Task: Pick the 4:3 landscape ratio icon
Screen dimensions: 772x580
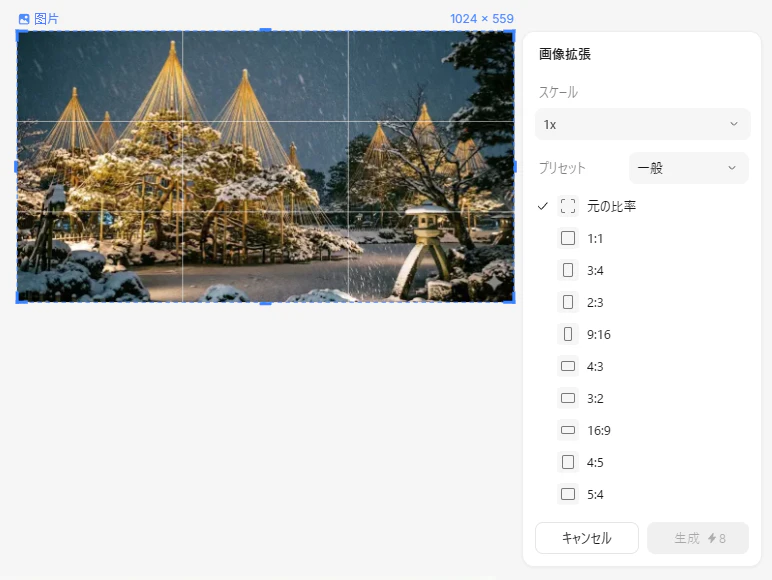Action: tap(568, 366)
